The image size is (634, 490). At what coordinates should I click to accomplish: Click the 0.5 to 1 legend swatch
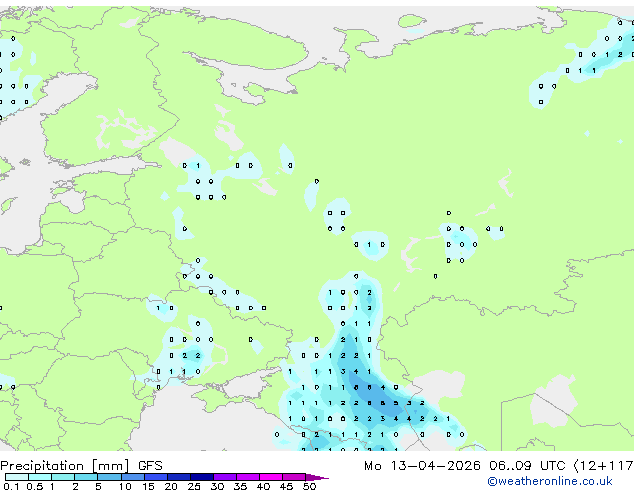pyautogui.click(x=40, y=477)
